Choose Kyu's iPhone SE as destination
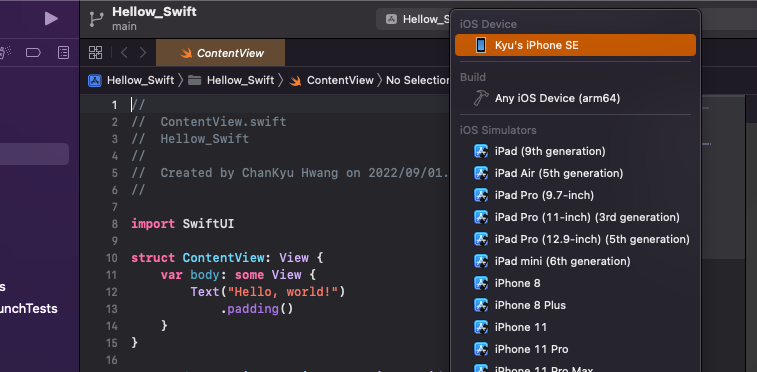Viewport: 757px width, 372px height. [575, 45]
